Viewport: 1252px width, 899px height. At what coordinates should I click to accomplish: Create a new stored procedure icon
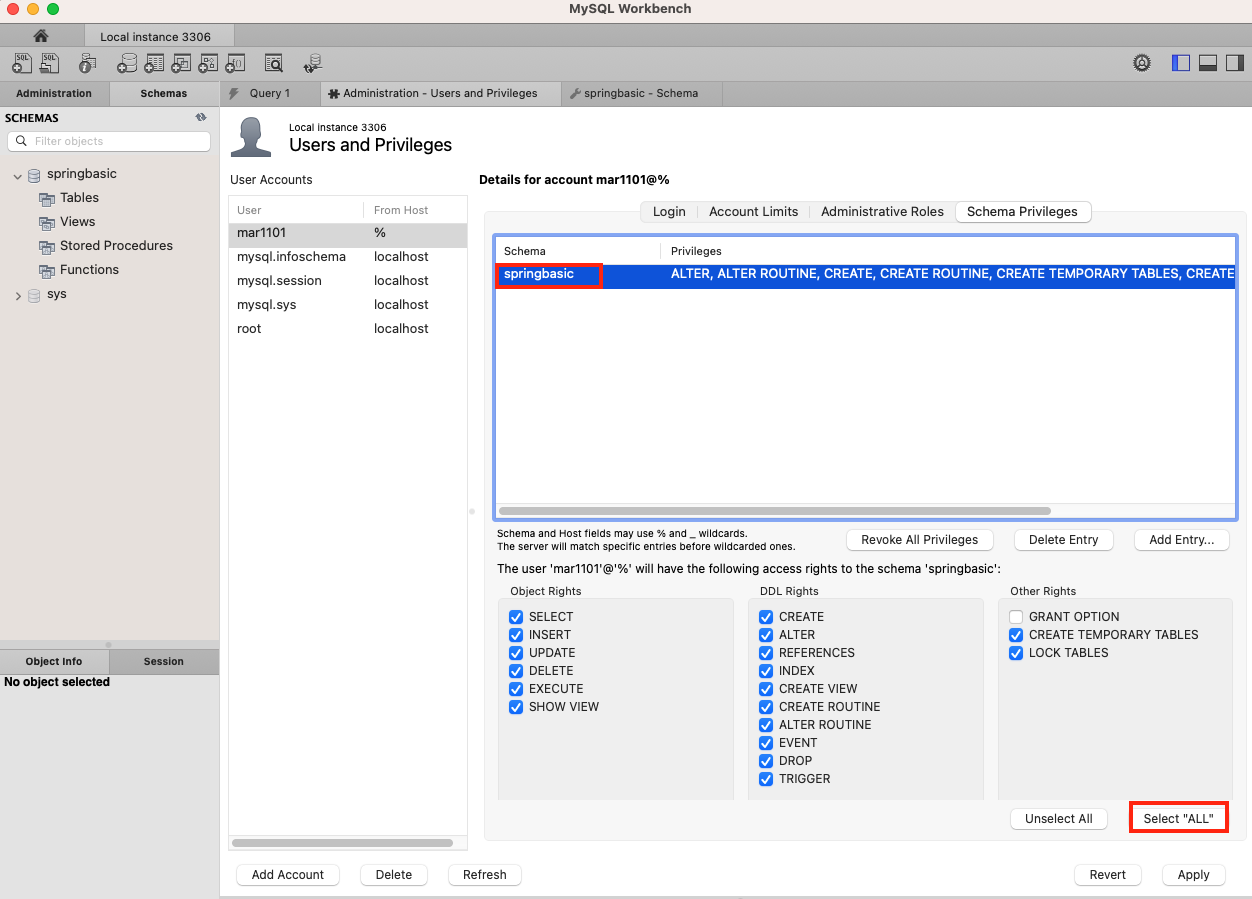(208, 63)
